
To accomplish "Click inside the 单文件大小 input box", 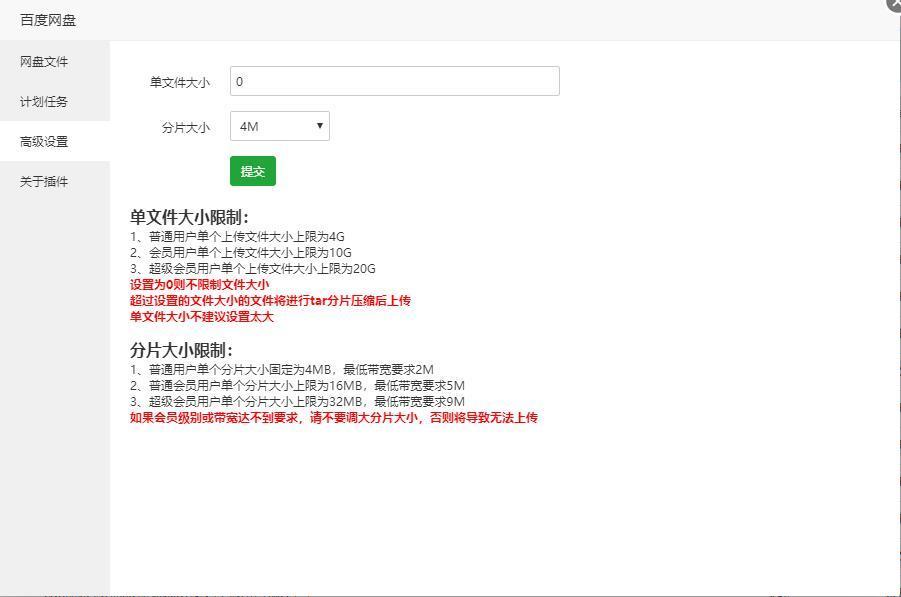I will (394, 80).
